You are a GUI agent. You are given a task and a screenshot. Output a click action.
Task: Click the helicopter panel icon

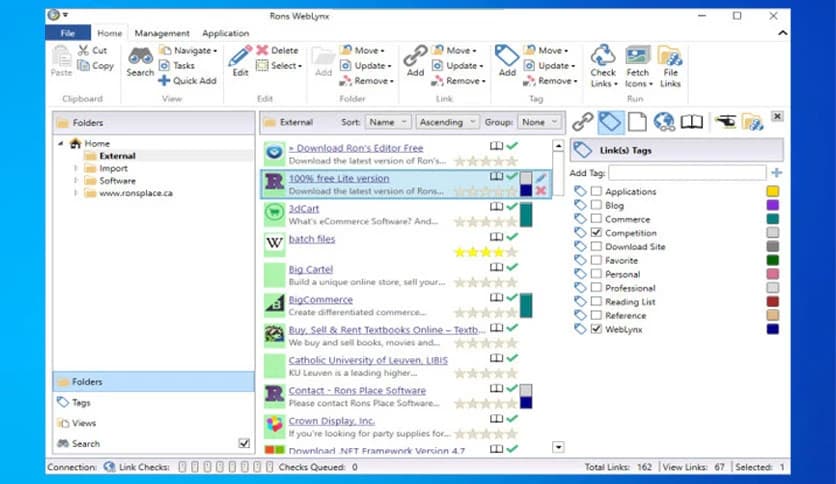tap(725, 122)
